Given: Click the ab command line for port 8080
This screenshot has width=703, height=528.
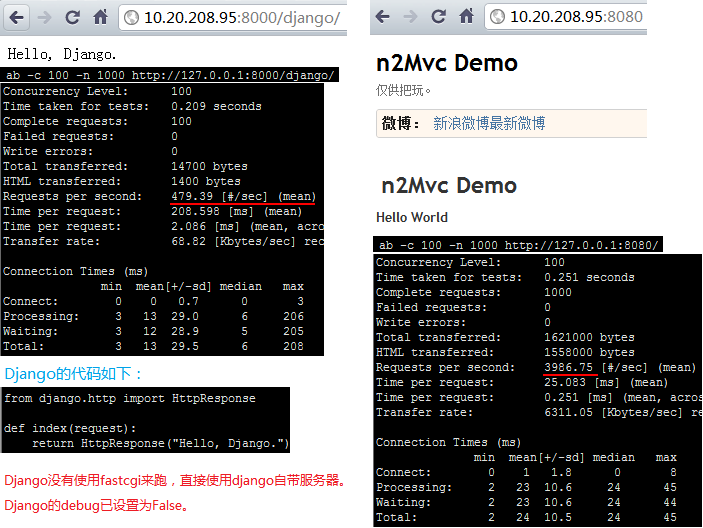Looking at the screenshot, I should tap(518, 245).
